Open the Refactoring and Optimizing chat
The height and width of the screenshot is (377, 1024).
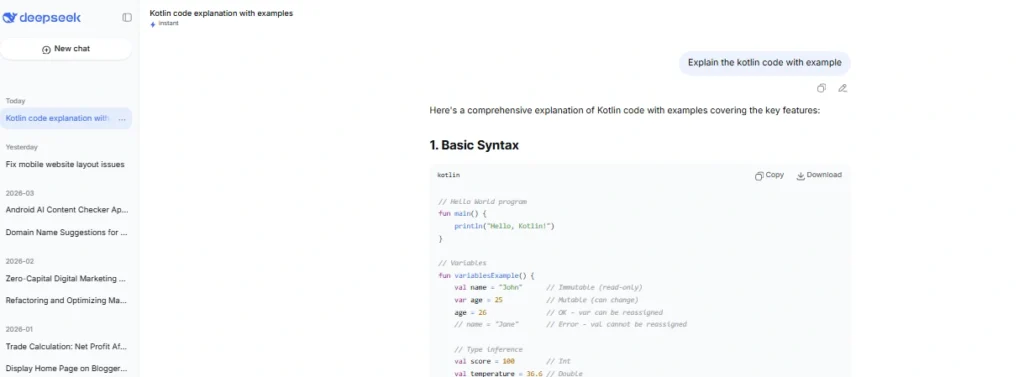66,301
